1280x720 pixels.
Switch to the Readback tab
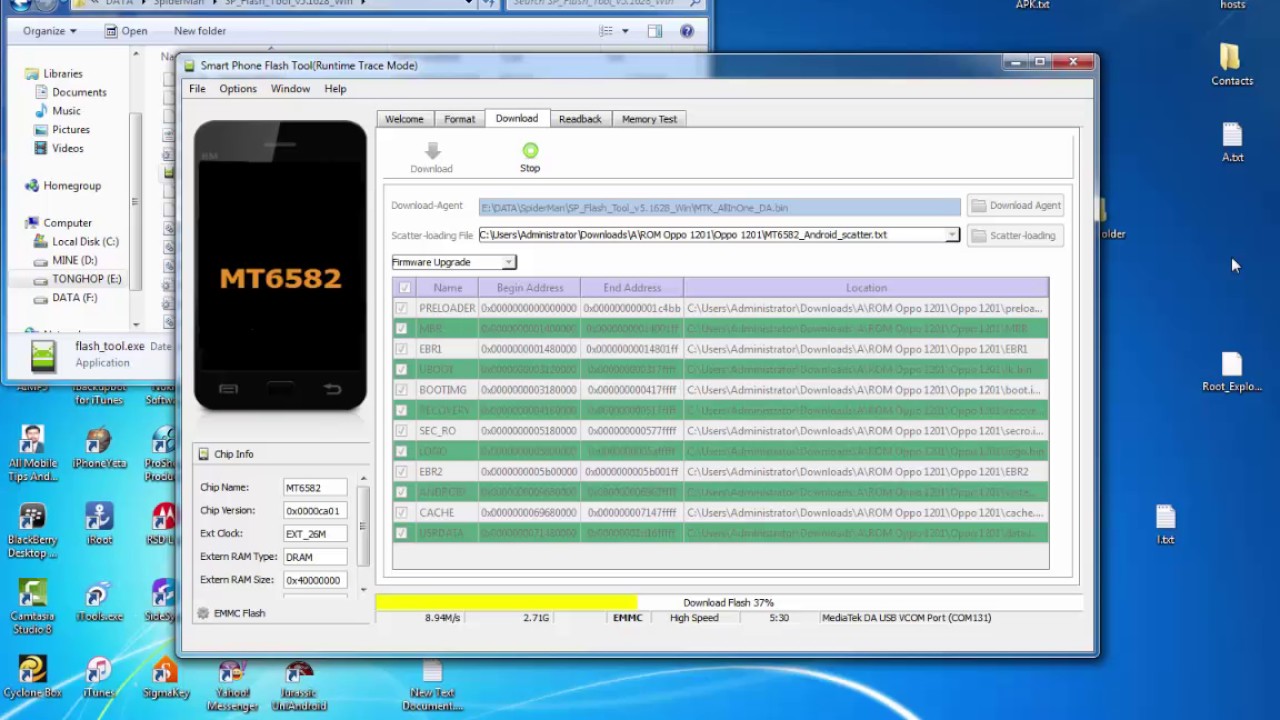pyautogui.click(x=580, y=119)
